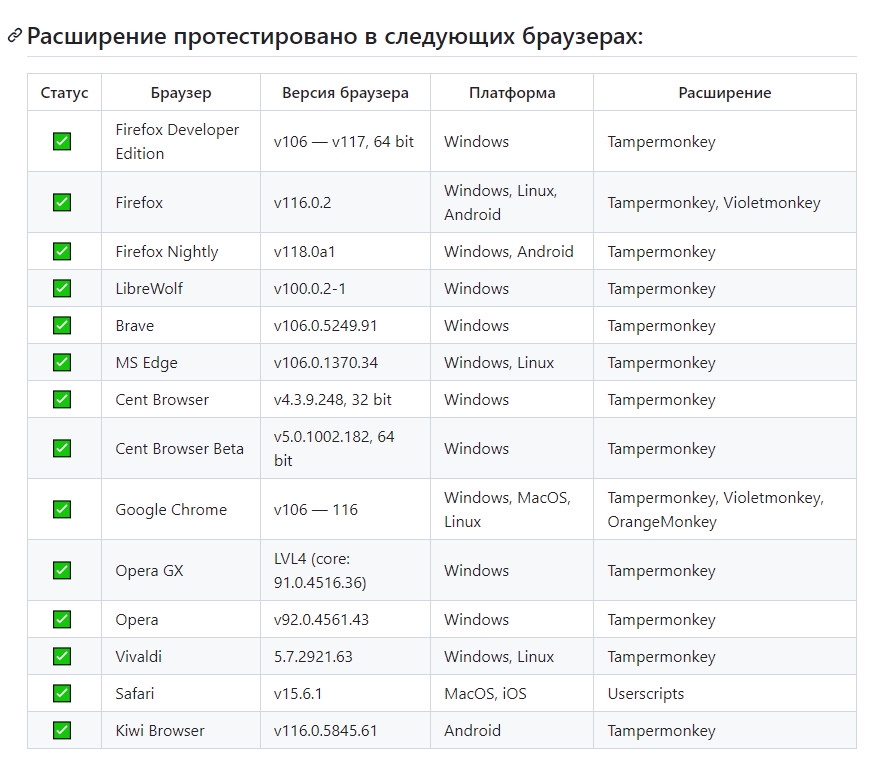Select the 'Google Chrome' cell

(181, 509)
